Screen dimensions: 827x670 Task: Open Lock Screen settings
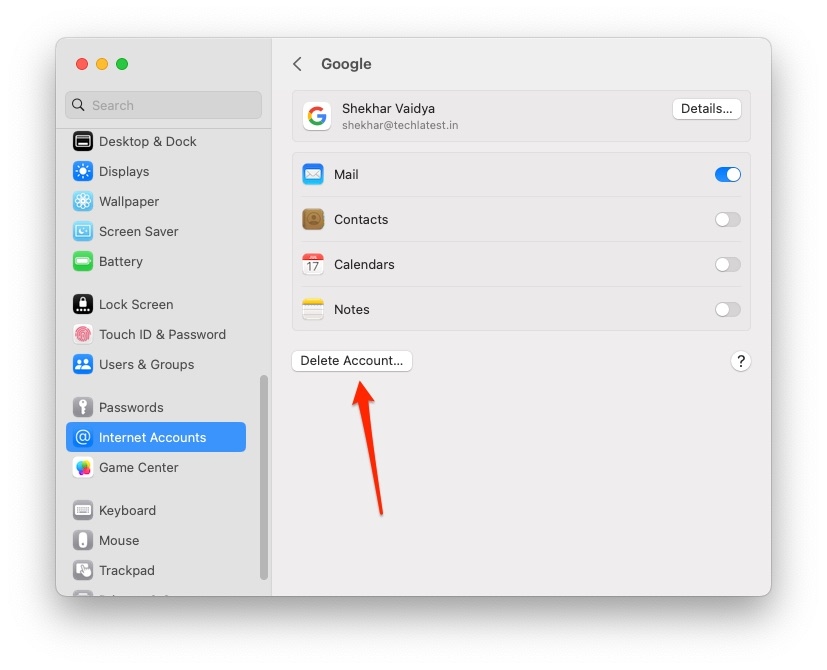pos(156,304)
